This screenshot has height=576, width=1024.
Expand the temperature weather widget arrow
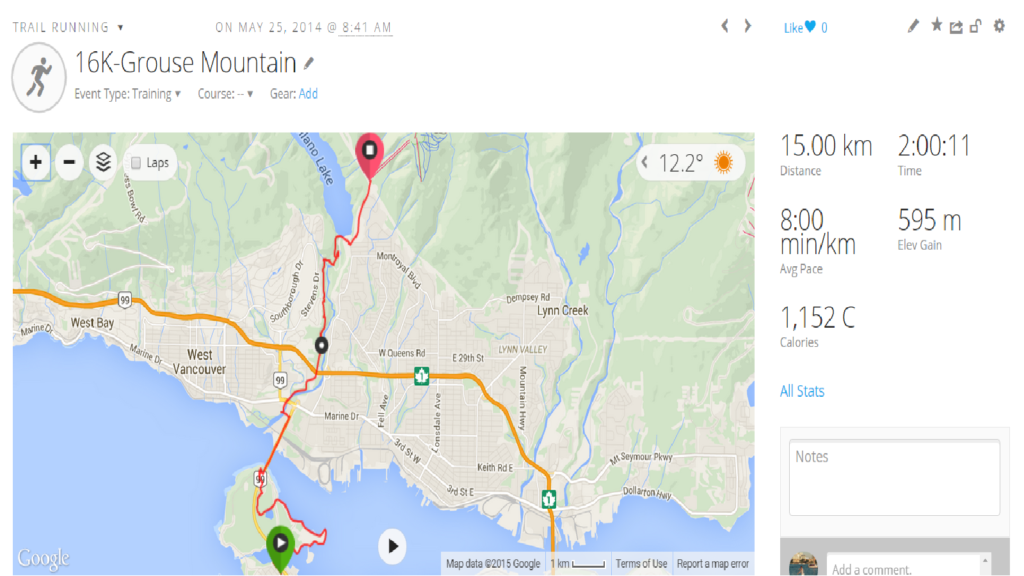[x=646, y=162]
